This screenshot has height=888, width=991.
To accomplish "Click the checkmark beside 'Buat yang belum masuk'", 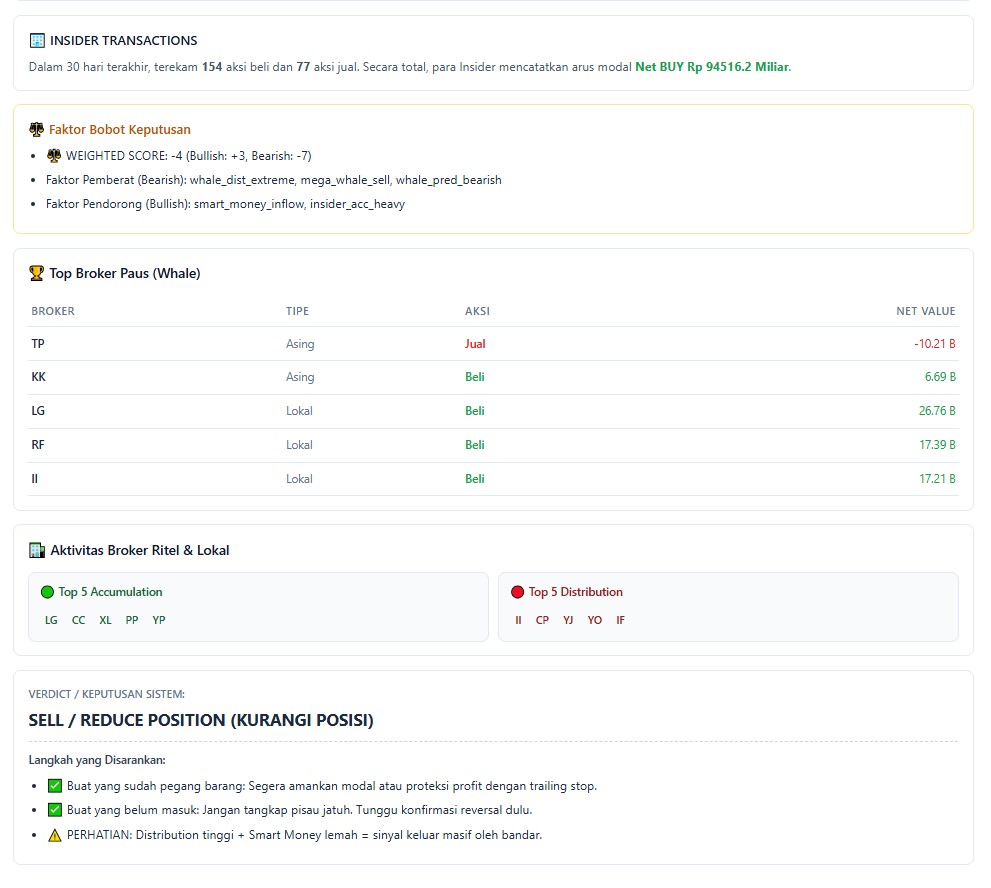I will tap(55, 810).
